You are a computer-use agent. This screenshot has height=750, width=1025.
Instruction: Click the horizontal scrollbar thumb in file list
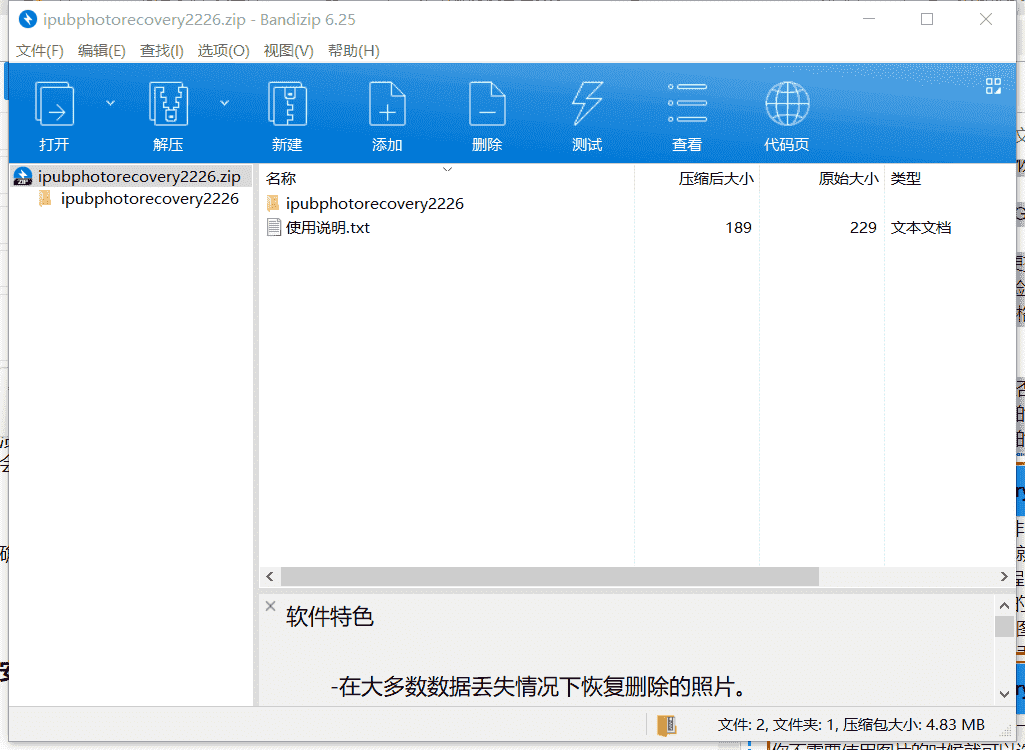point(550,577)
